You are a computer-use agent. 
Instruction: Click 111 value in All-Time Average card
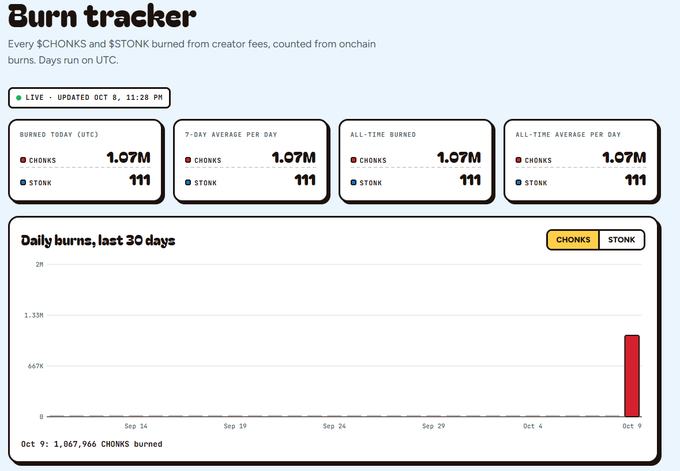[635, 180]
